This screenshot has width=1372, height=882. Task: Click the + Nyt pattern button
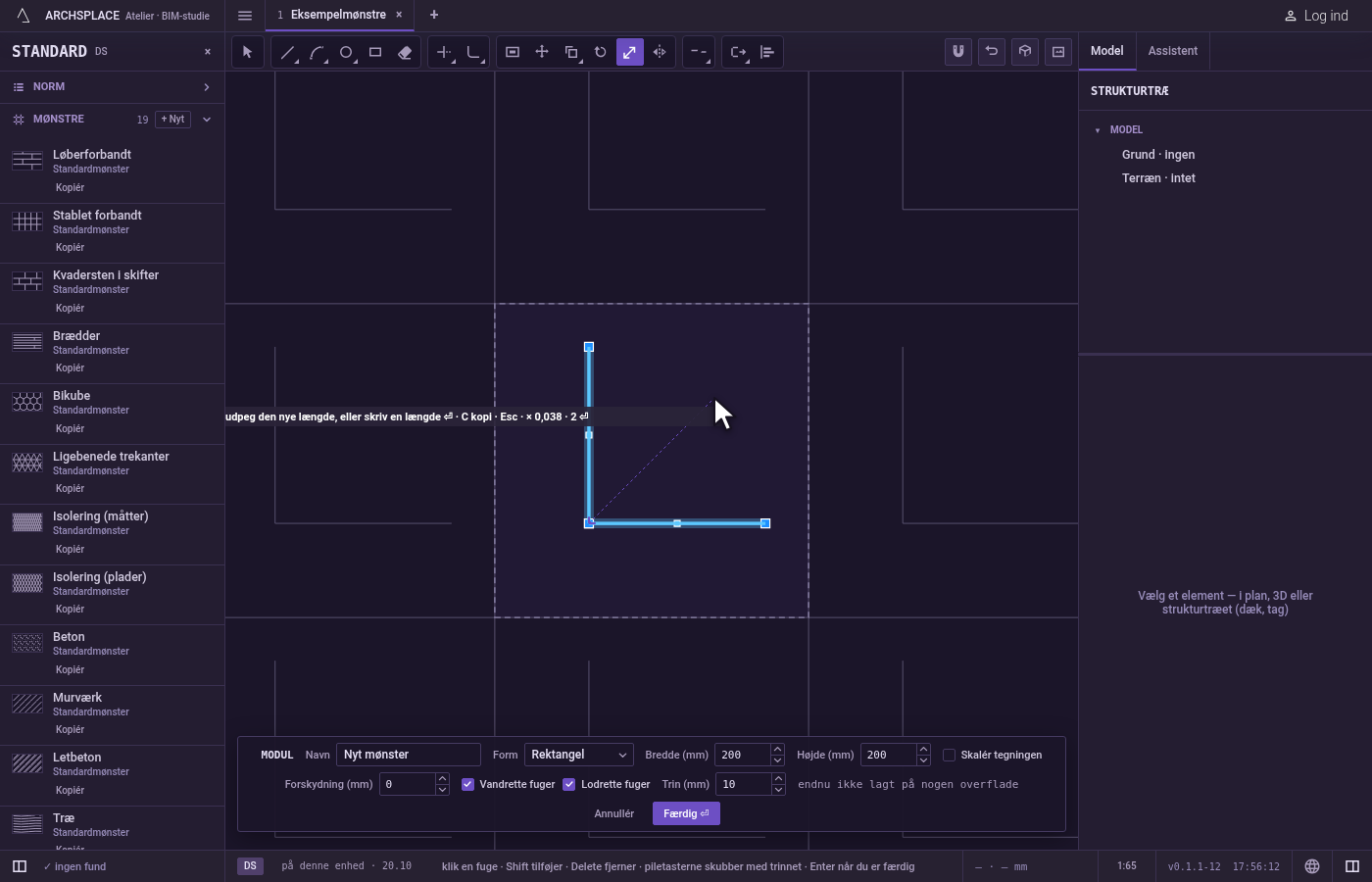(x=172, y=120)
